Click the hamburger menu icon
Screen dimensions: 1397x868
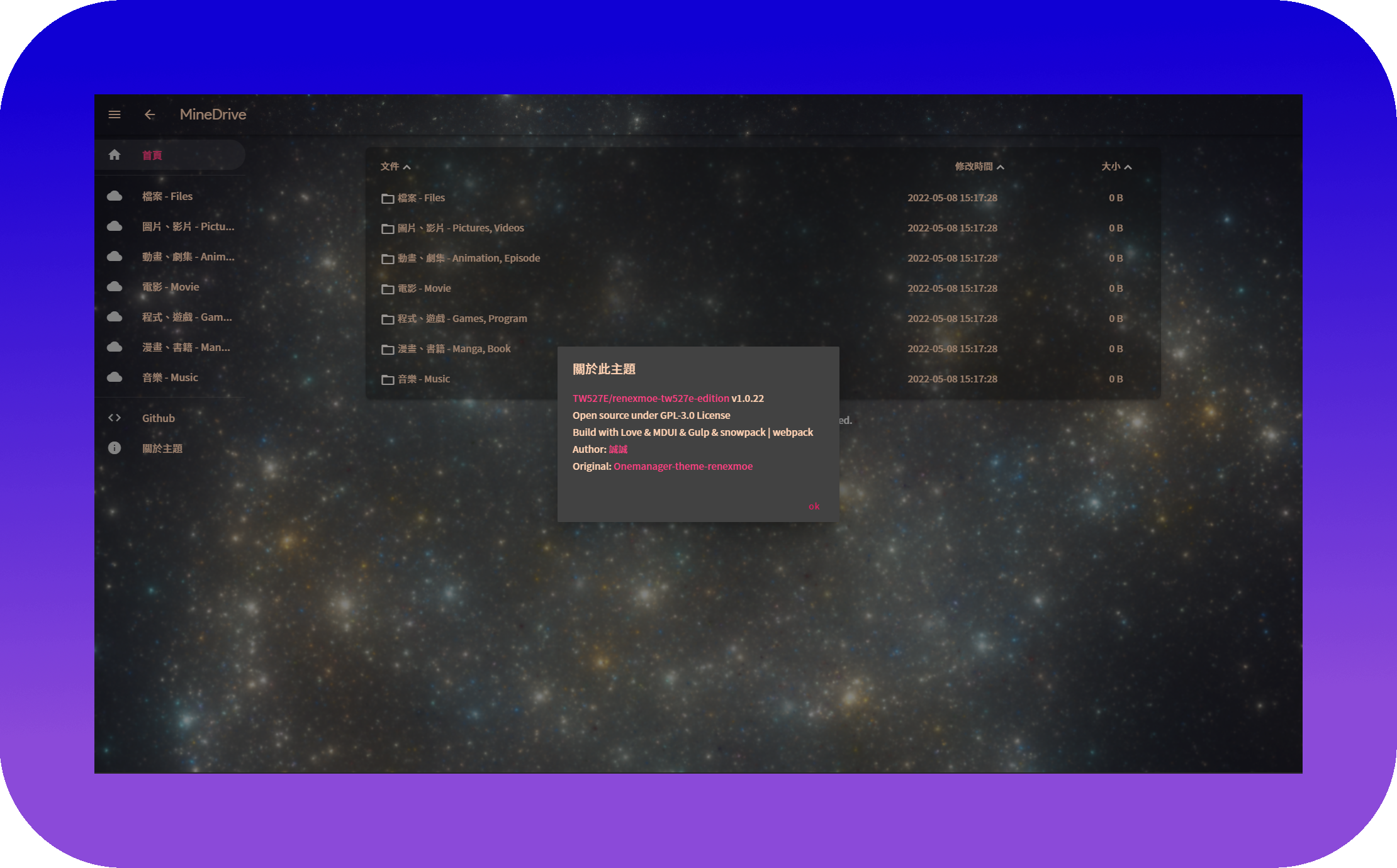click(115, 114)
